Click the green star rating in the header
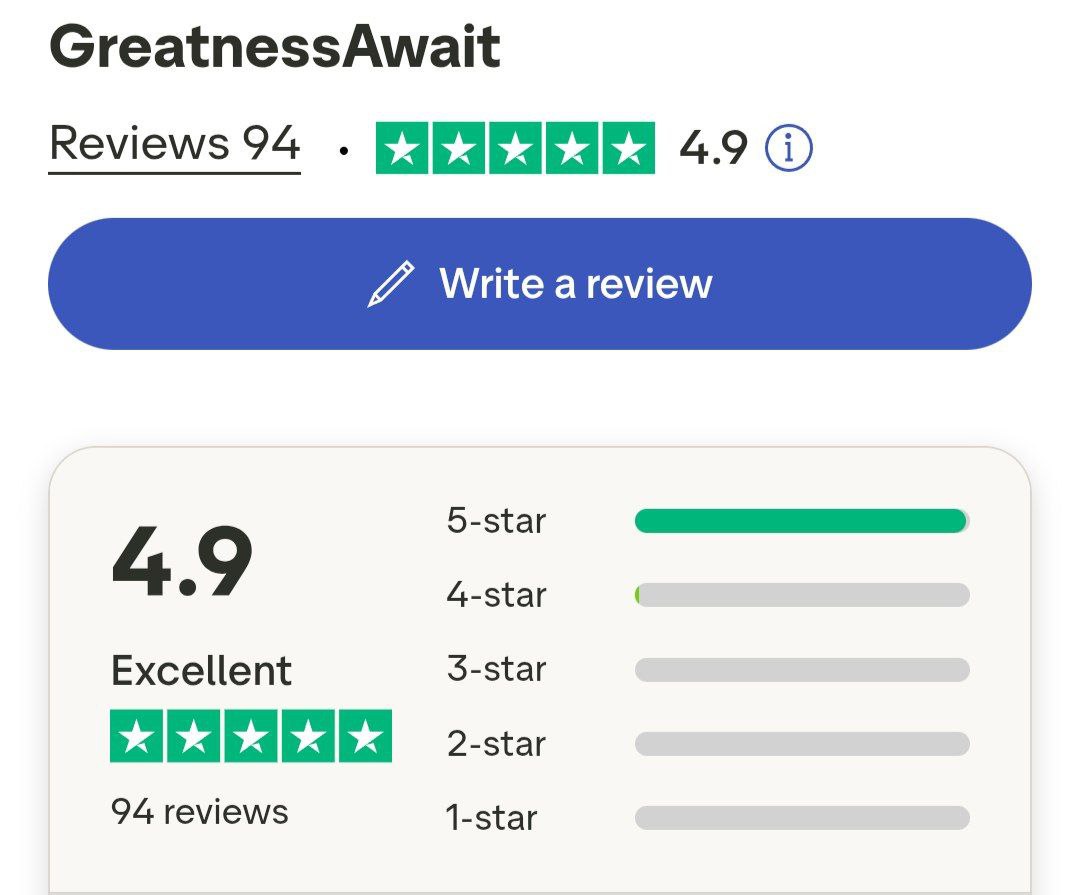 pos(515,148)
